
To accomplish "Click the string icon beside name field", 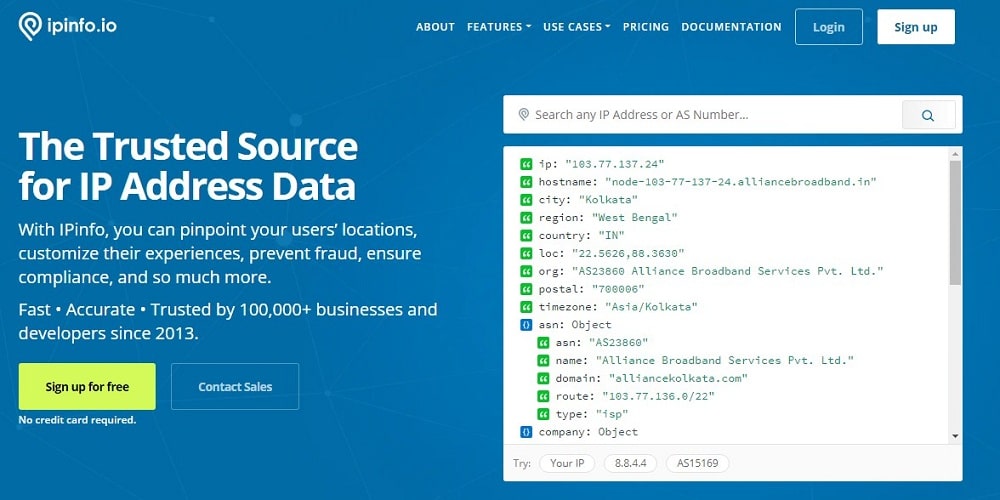I will [x=543, y=360].
